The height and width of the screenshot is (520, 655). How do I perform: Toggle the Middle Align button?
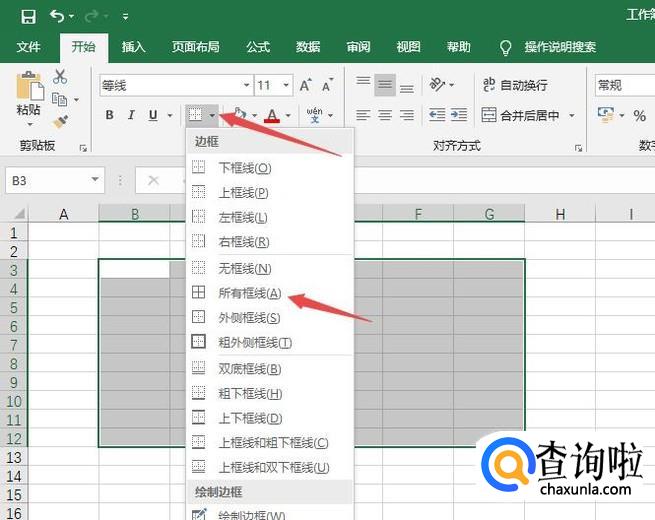(x=385, y=85)
